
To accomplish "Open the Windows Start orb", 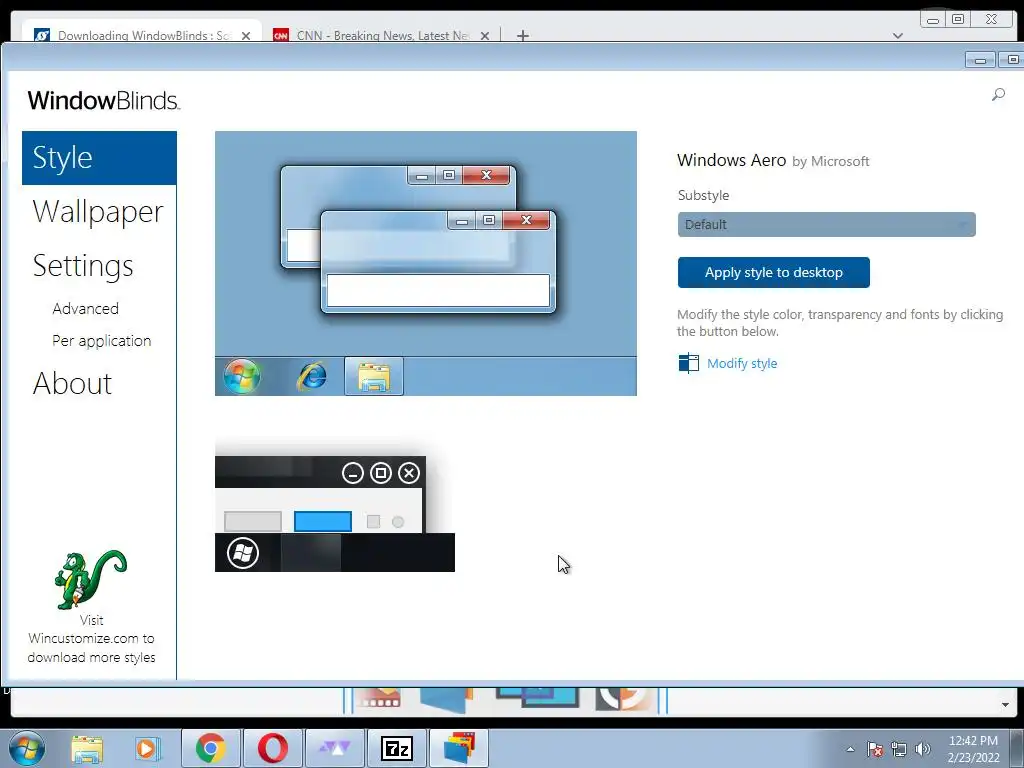I will (26, 748).
